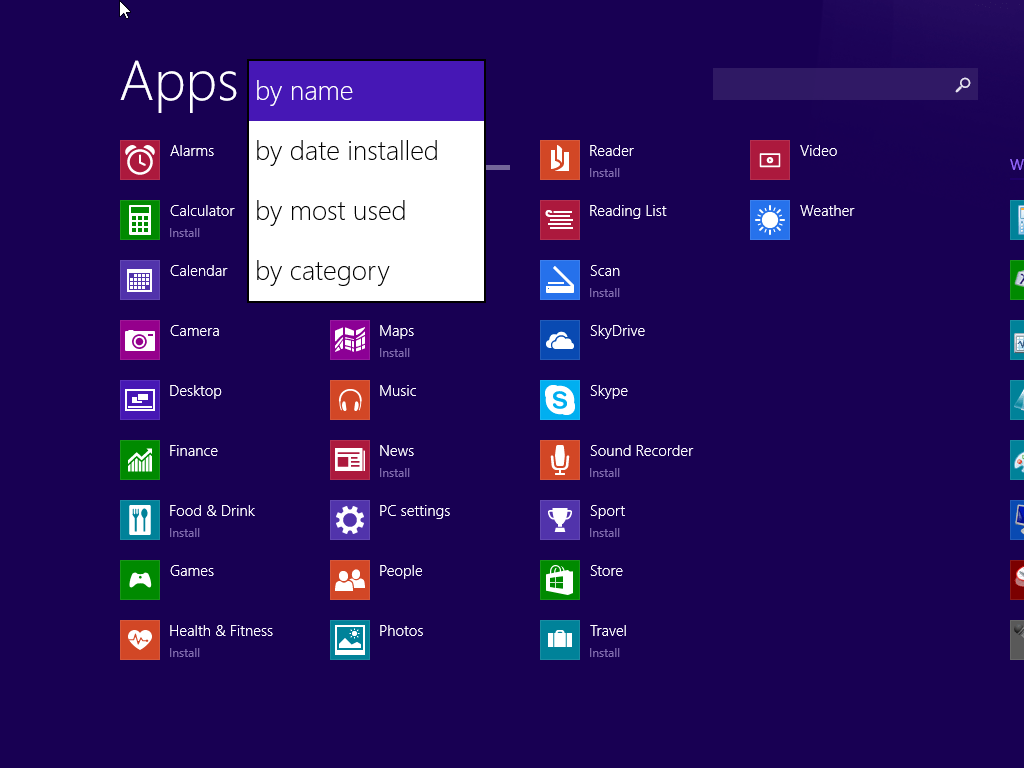Sort apps by date installed
The image size is (1024, 768).
pos(366,151)
